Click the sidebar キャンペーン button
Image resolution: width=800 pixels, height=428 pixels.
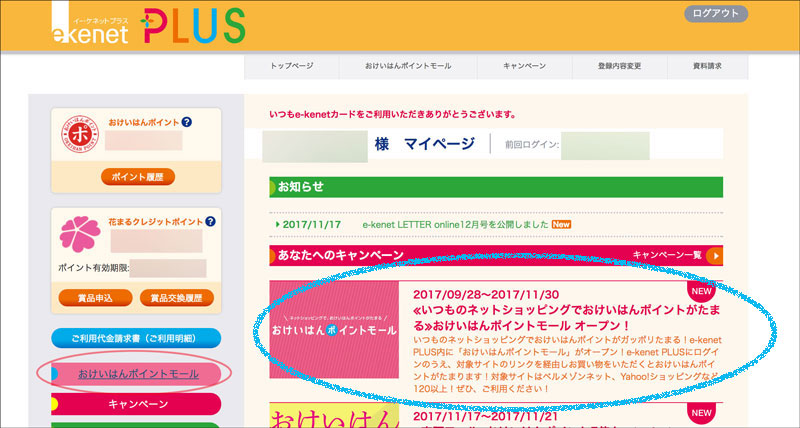(136, 404)
